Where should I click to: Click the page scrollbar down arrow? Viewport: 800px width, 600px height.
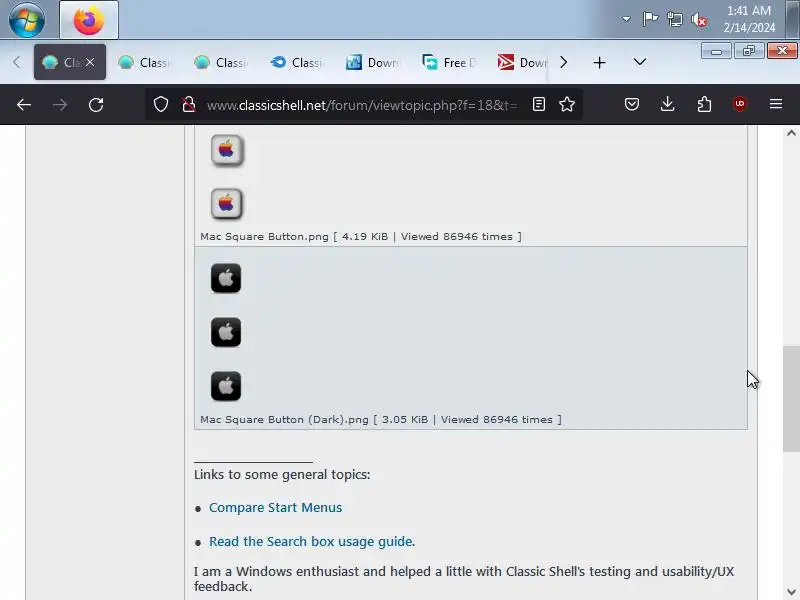(x=791, y=592)
